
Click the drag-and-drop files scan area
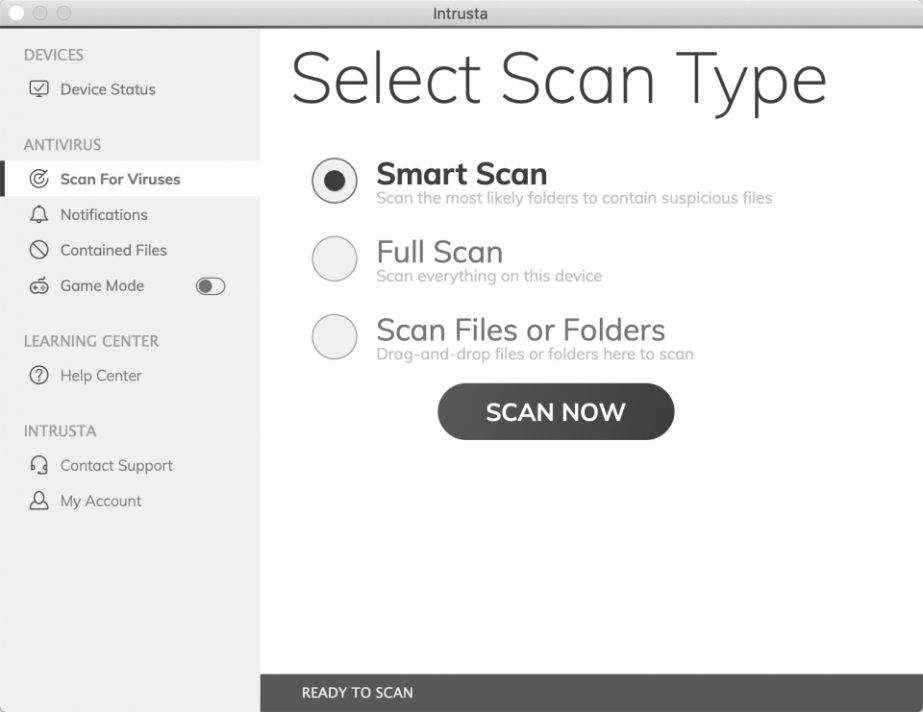pyautogui.click(x=535, y=353)
